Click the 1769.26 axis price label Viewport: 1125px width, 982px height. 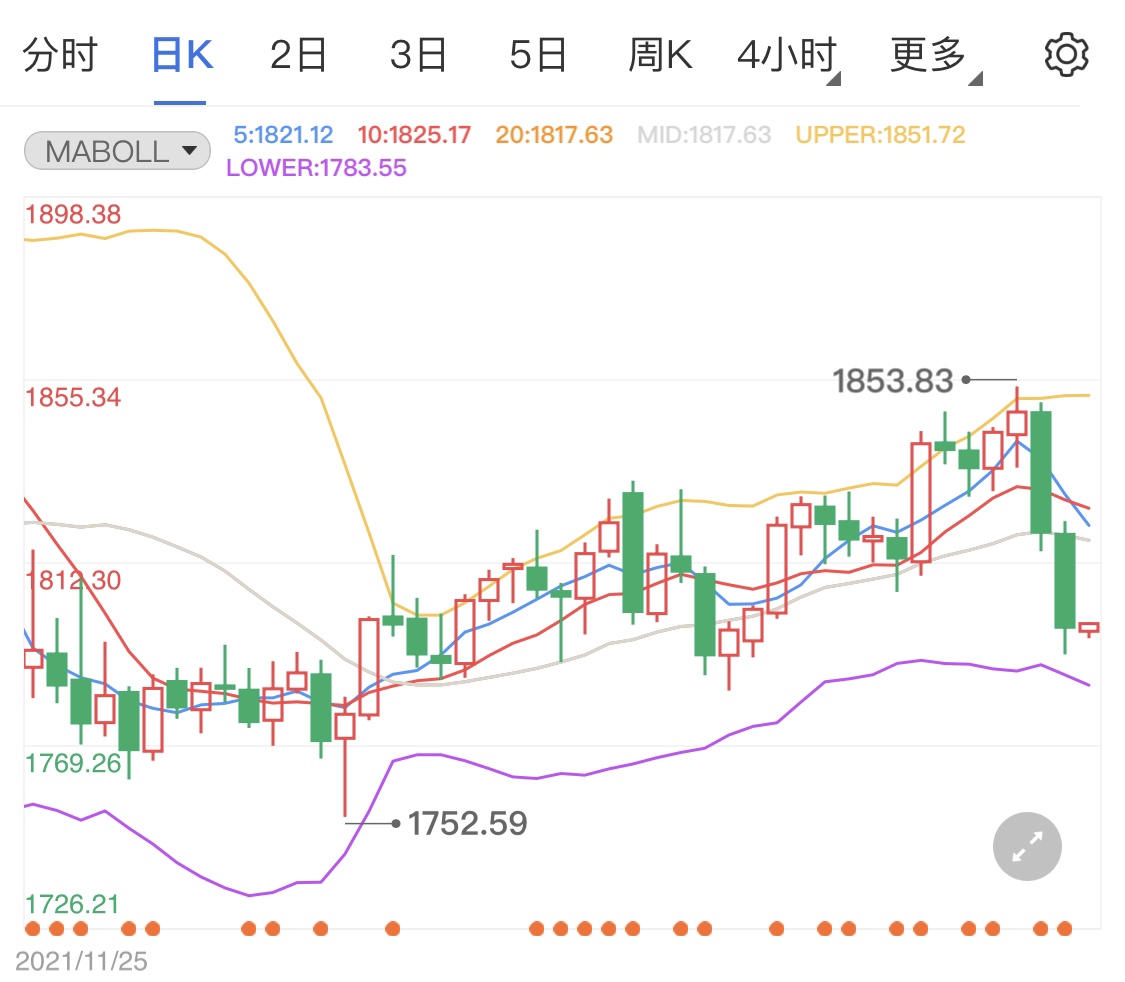point(73,763)
